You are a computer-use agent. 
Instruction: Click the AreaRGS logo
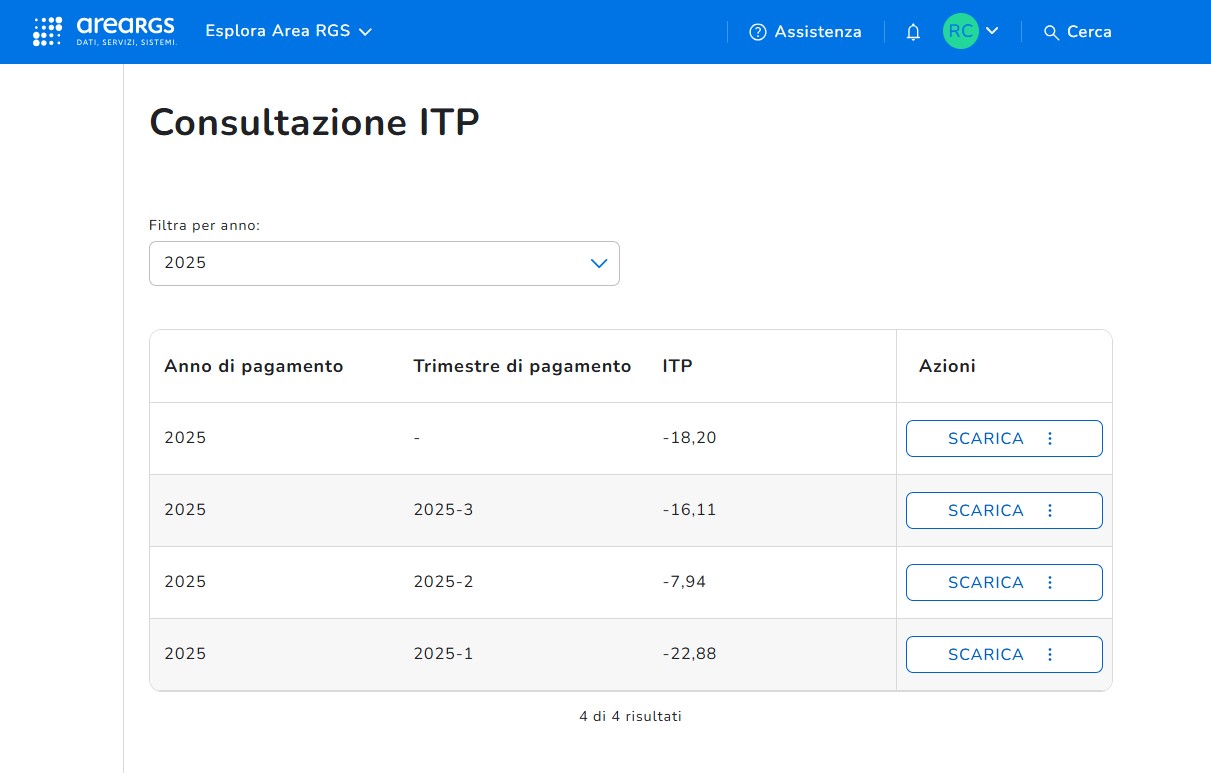point(105,32)
